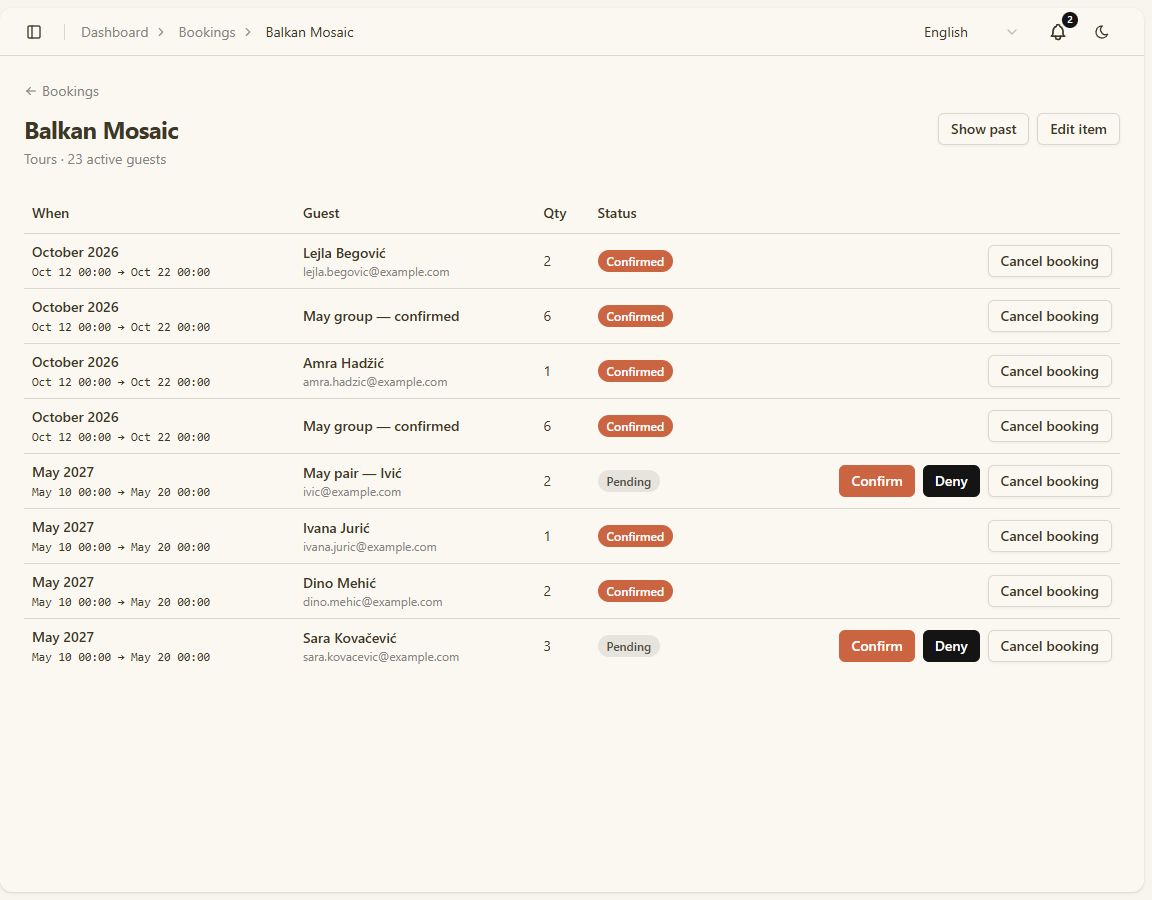Screen dimensions: 1152x900
Task: Click Edit item button
Action: click(x=1078, y=129)
